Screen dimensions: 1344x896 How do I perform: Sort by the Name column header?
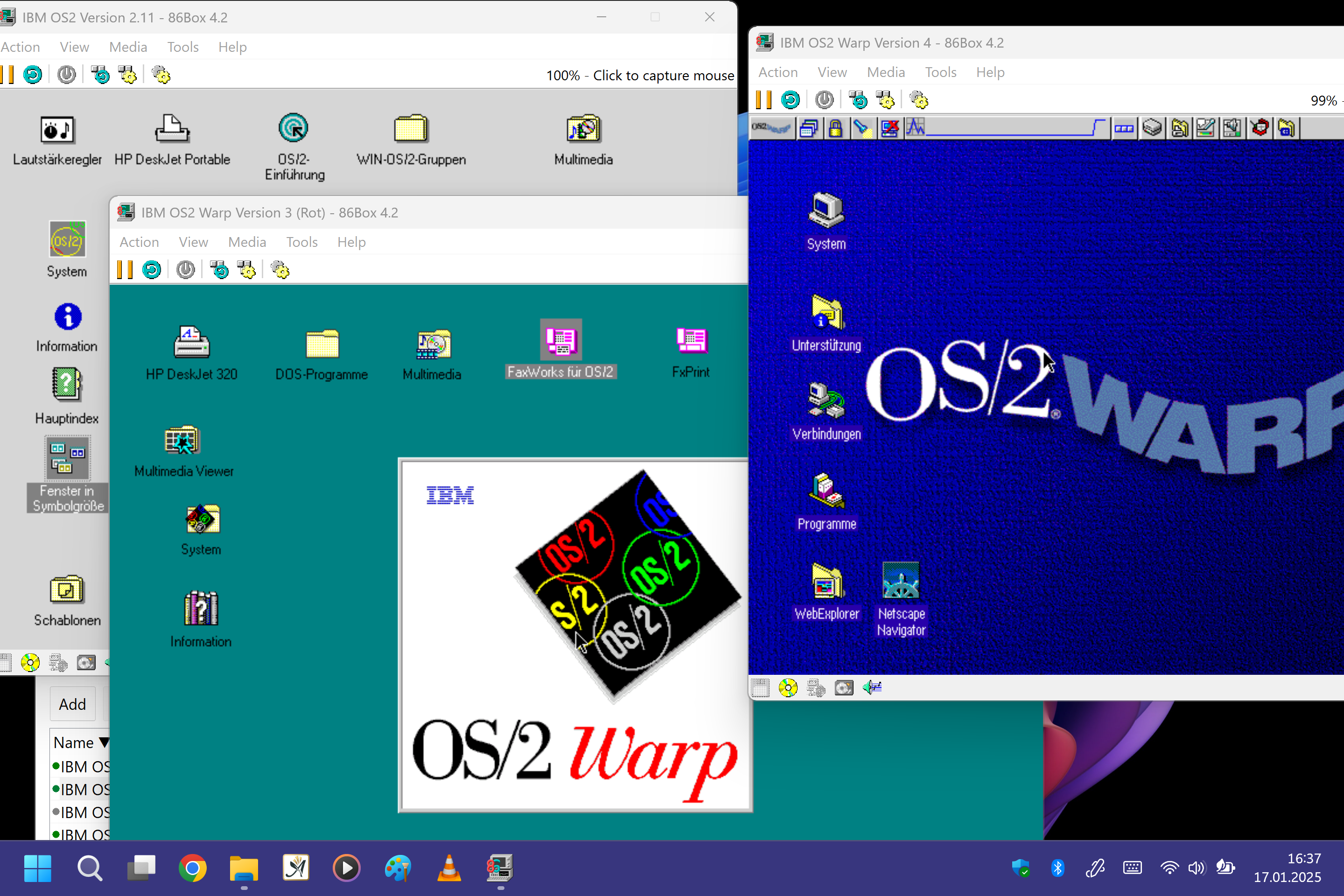79,742
